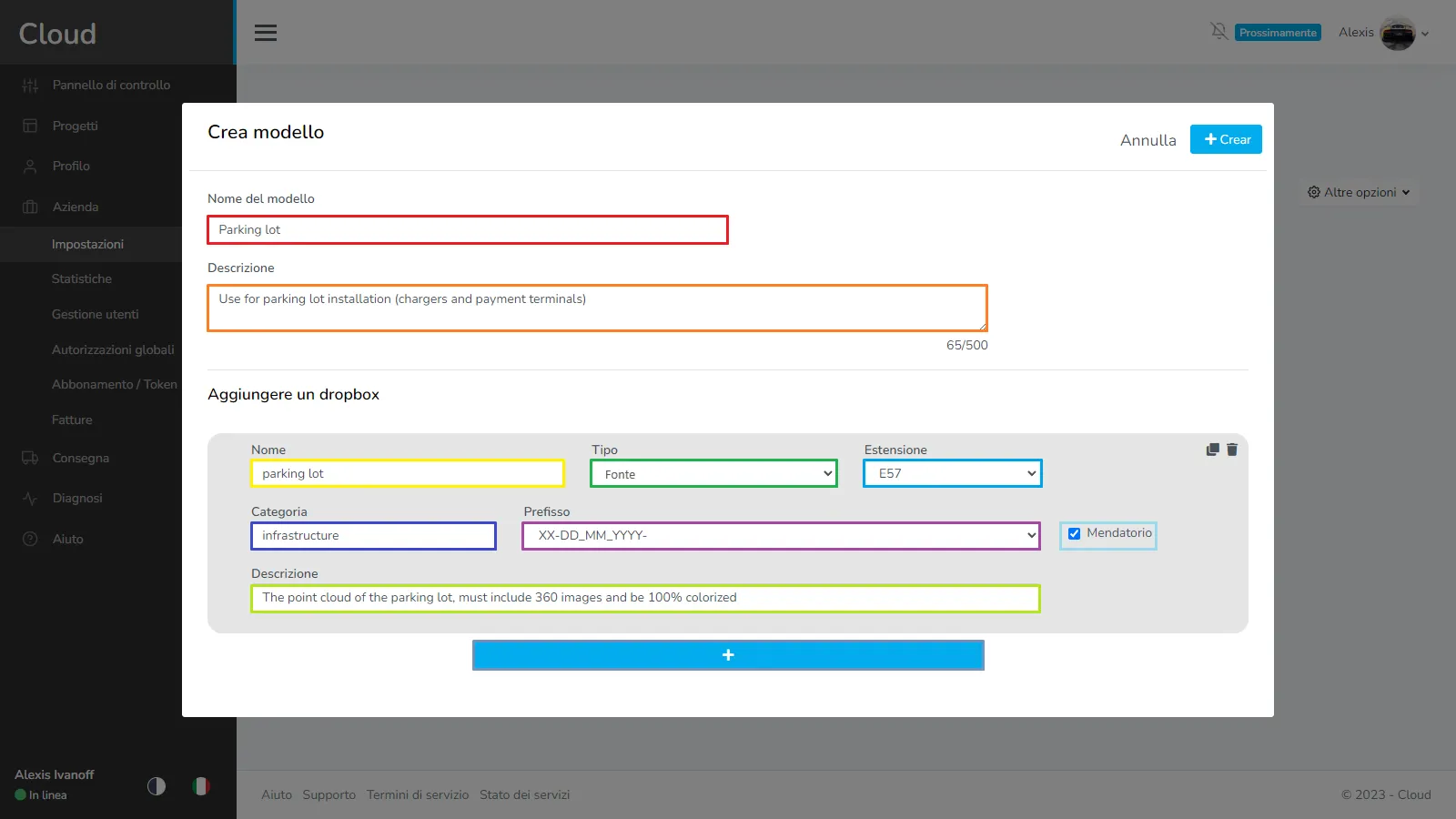Click Alexis's user avatar picture
This screenshot has width=1456, height=819.
tap(1398, 34)
